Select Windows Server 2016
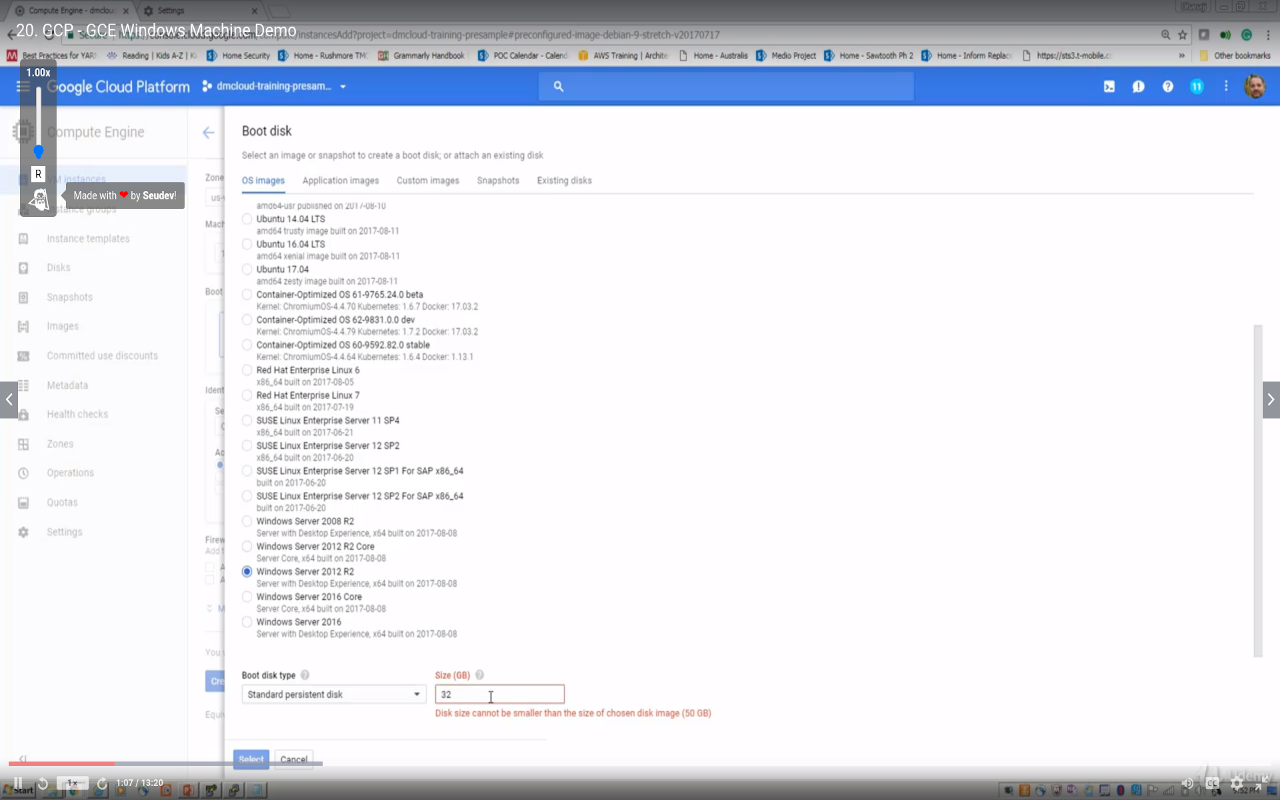 247,622
